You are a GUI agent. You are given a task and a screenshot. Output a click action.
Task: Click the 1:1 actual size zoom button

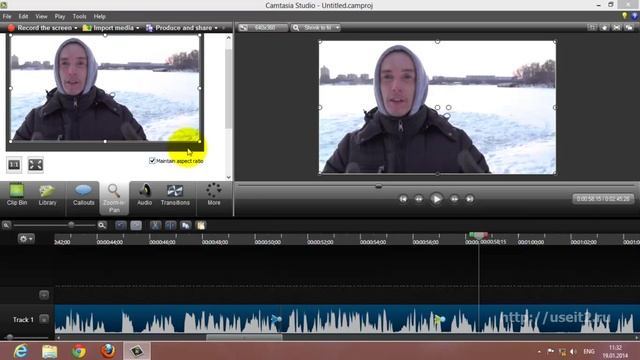point(14,165)
